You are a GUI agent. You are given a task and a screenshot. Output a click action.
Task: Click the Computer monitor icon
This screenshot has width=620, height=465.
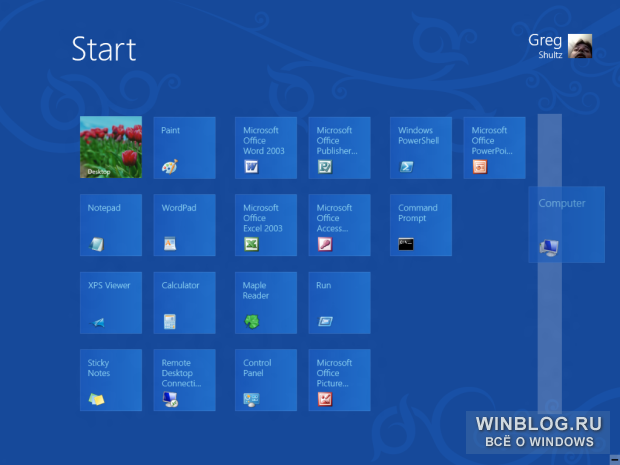(x=549, y=248)
